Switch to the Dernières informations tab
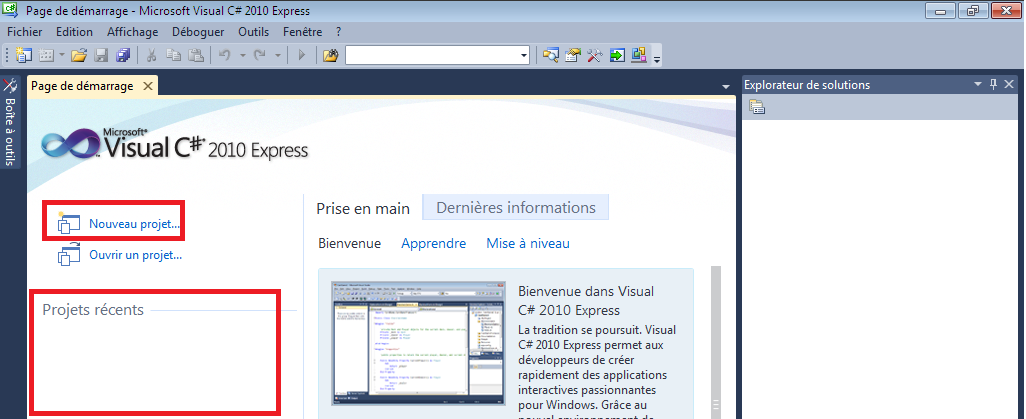 (x=516, y=208)
